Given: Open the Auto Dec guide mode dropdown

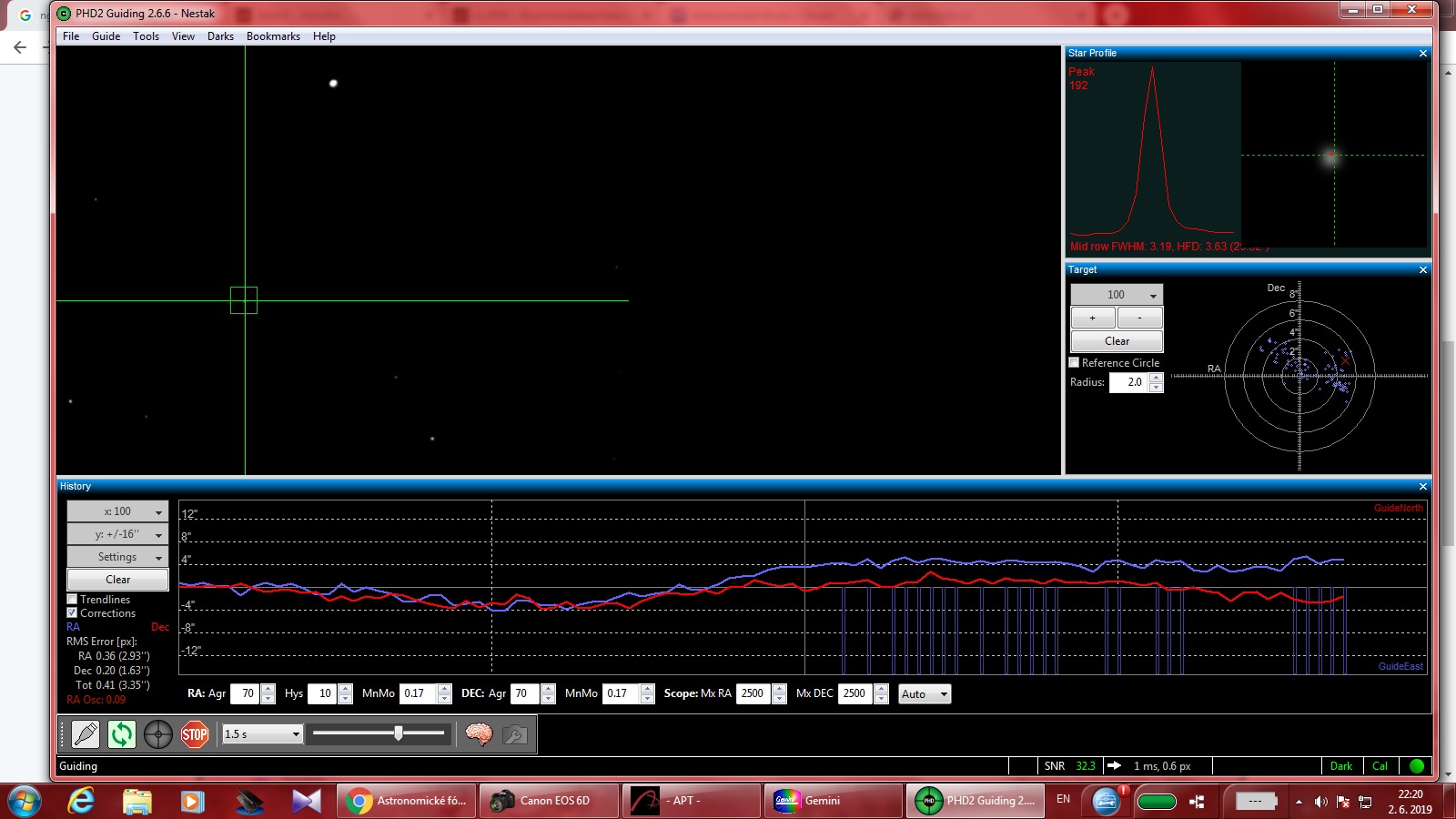Looking at the screenshot, I should (925, 694).
